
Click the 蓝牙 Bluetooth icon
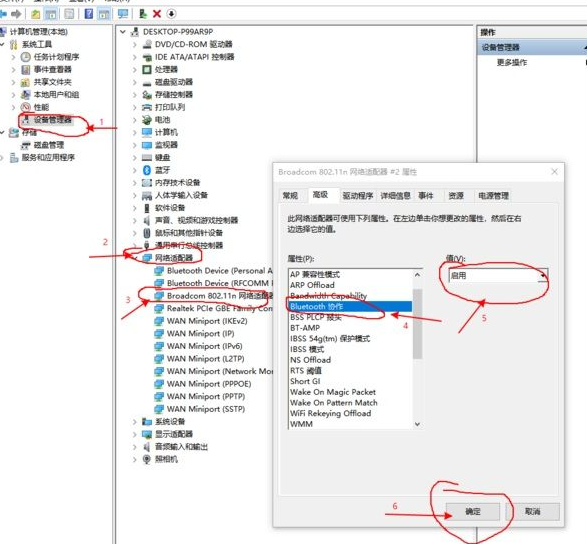[147, 170]
